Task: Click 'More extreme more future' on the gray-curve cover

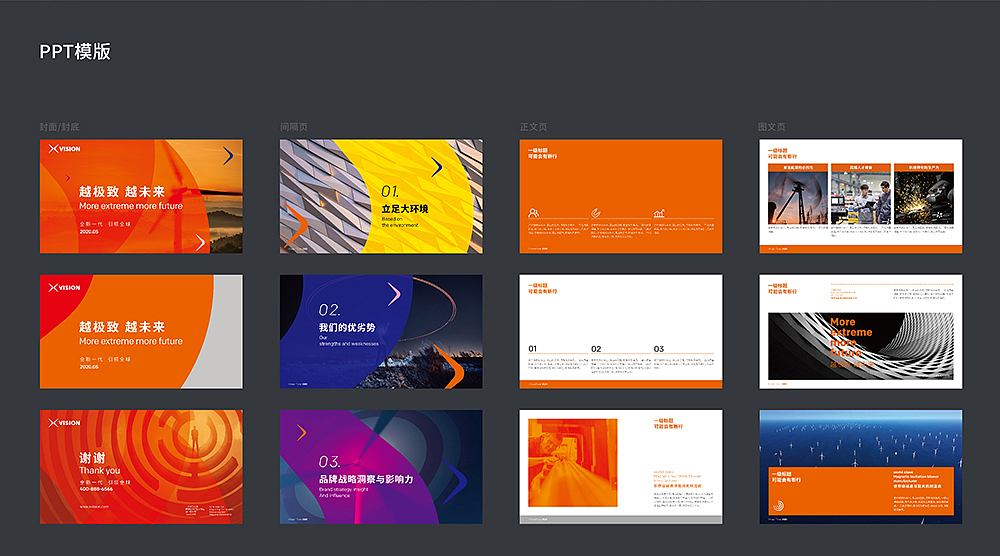Action: (x=131, y=341)
